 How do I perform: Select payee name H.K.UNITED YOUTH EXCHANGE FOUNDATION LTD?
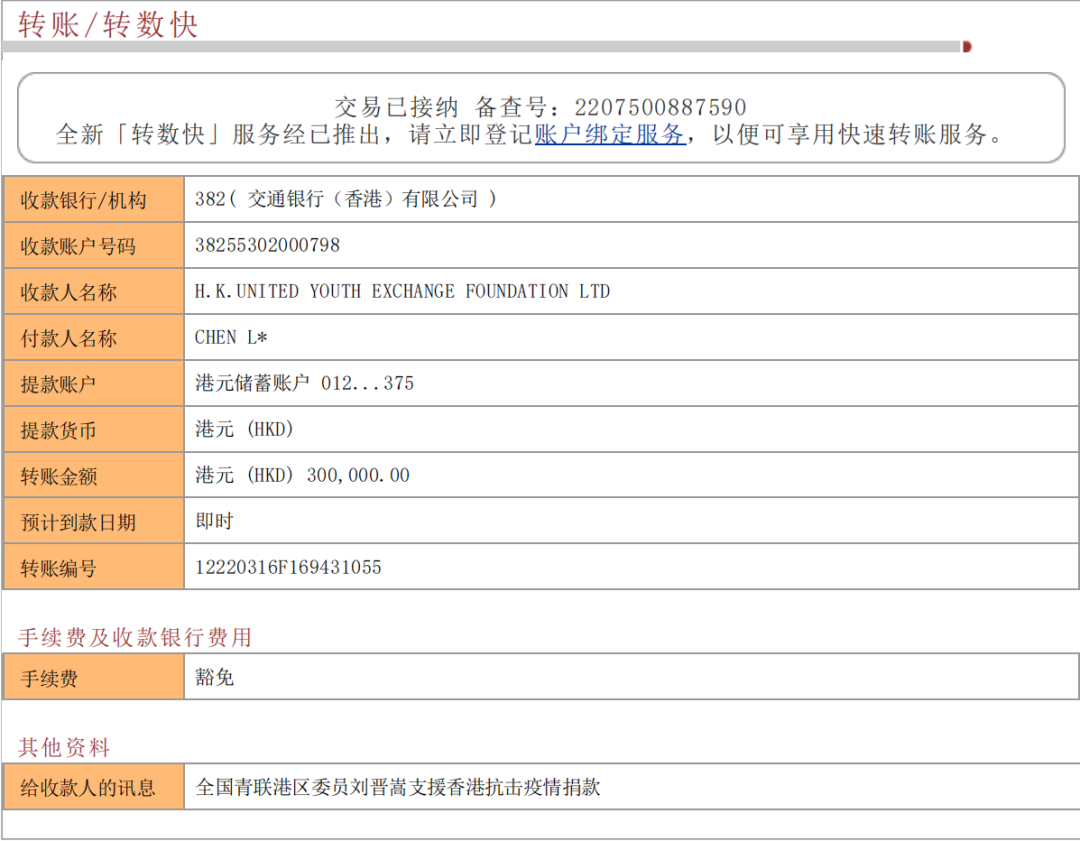click(x=402, y=291)
